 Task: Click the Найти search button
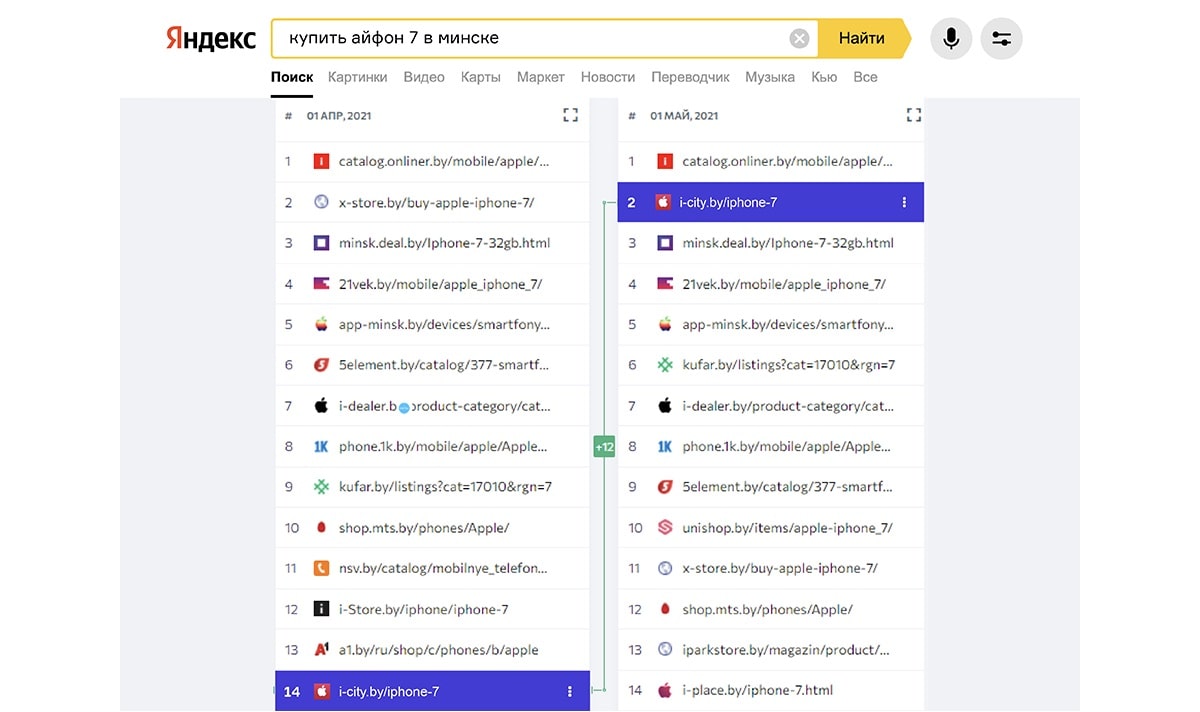[862, 39]
